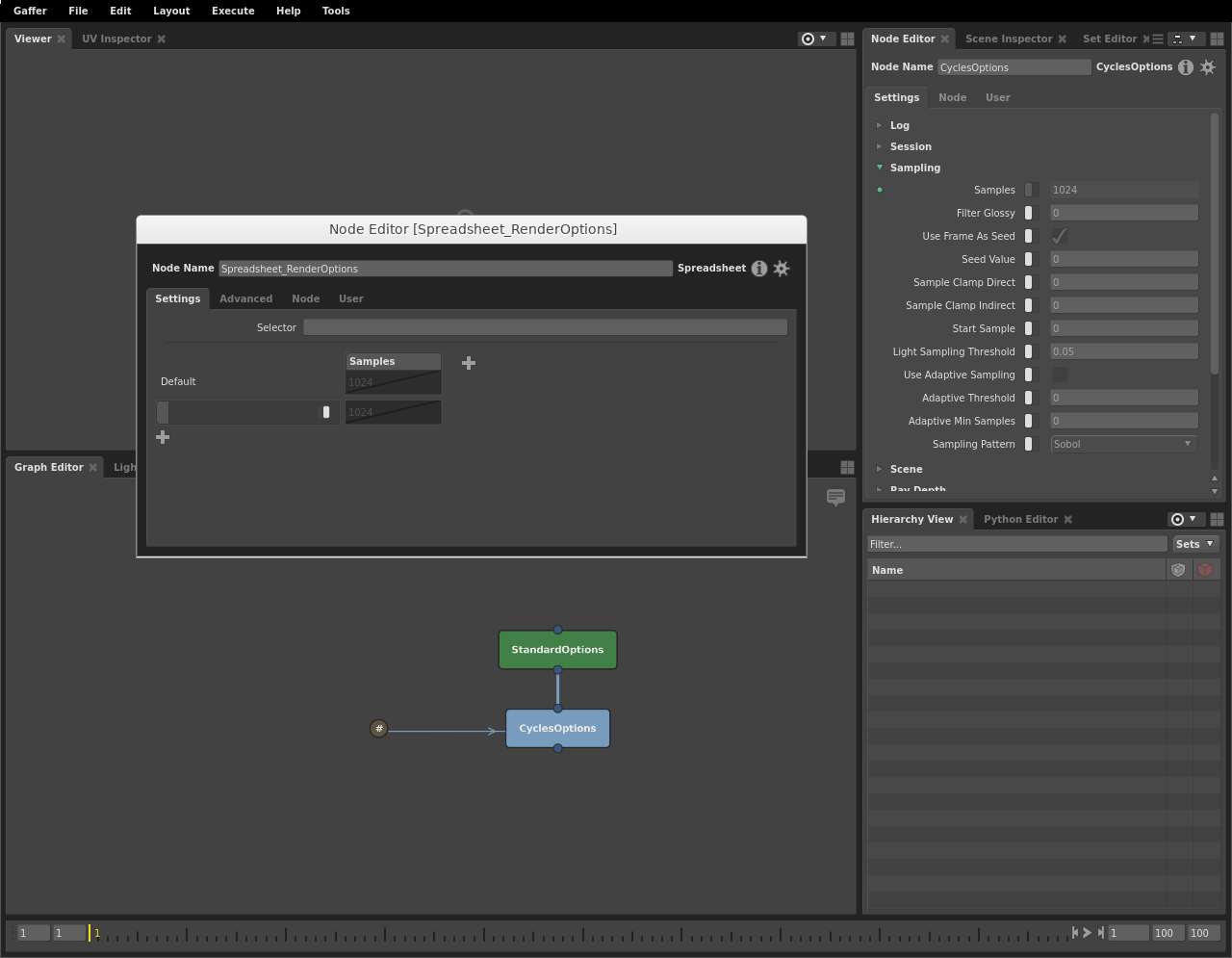Click the red bounding box icon in Hierarchy View
This screenshot has width=1232, height=958.
1205,569
